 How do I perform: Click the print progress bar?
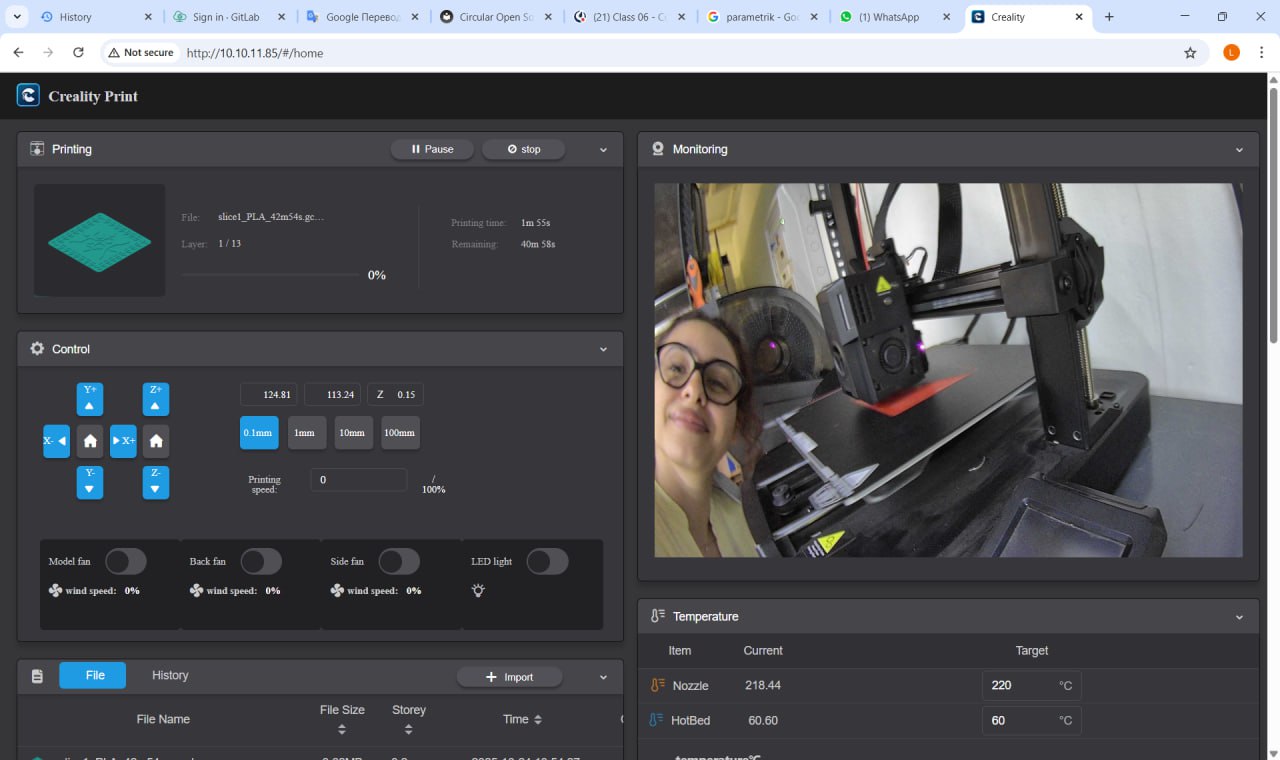coord(270,274)
